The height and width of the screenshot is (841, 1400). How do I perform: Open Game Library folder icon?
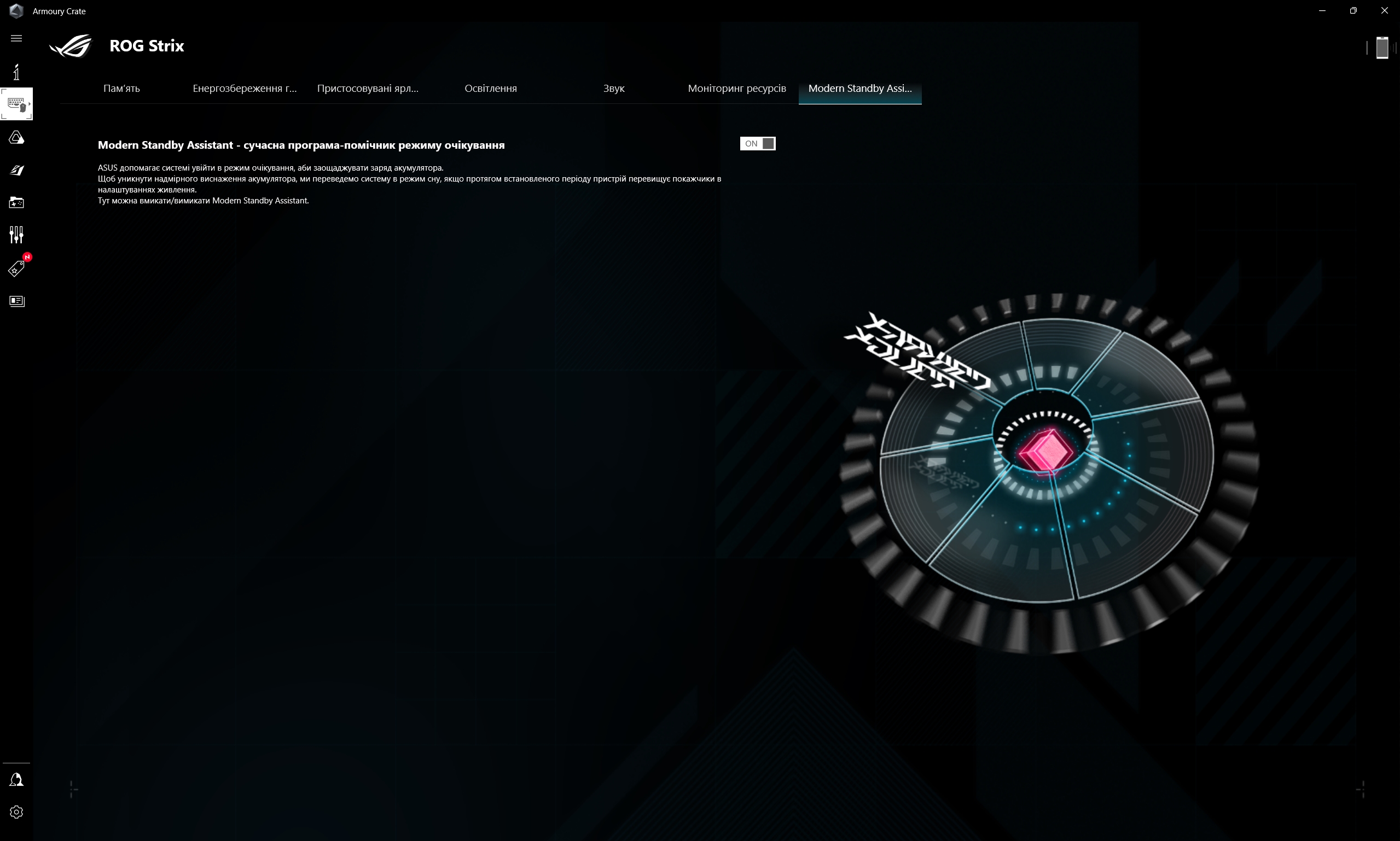(16, 202)
